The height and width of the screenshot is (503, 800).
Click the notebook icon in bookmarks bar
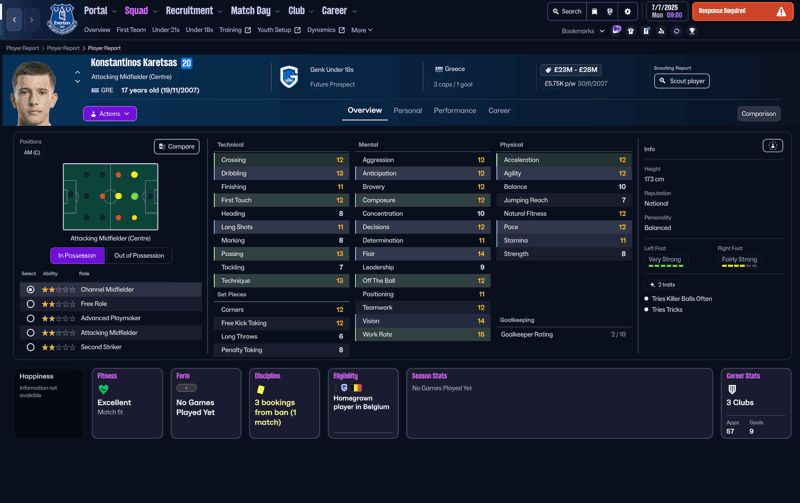point(646,31)
